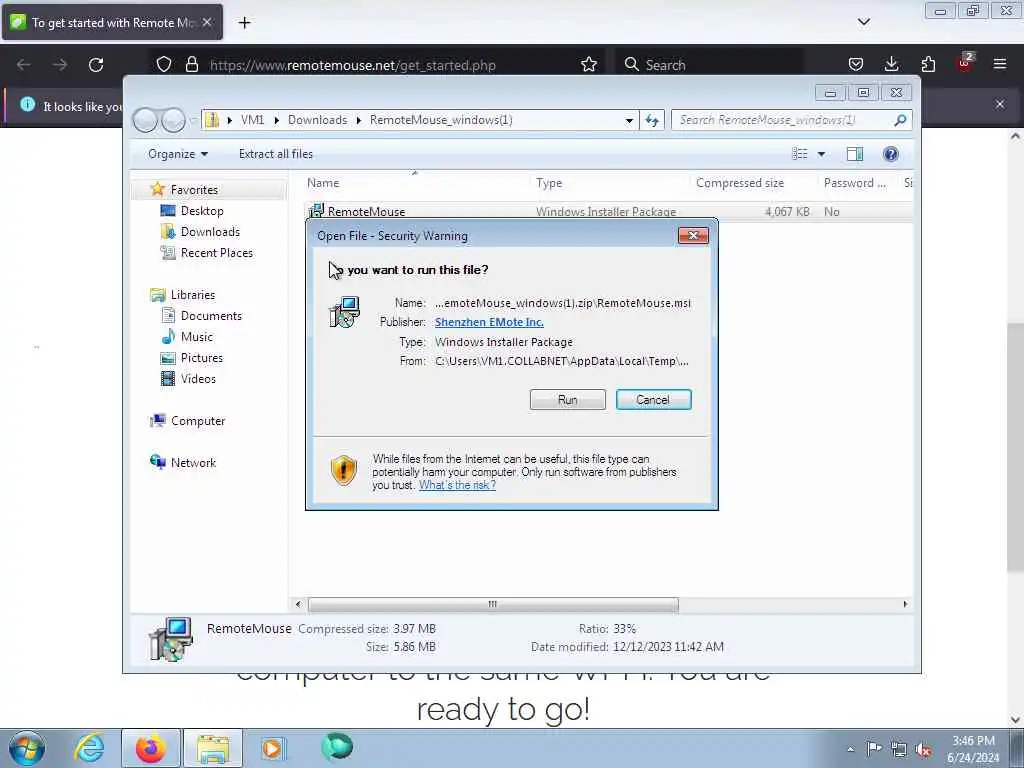Select Favorites in the navigation pane
The height and width of the screenshot is (768, 1024).
click(x=194, y=189)
